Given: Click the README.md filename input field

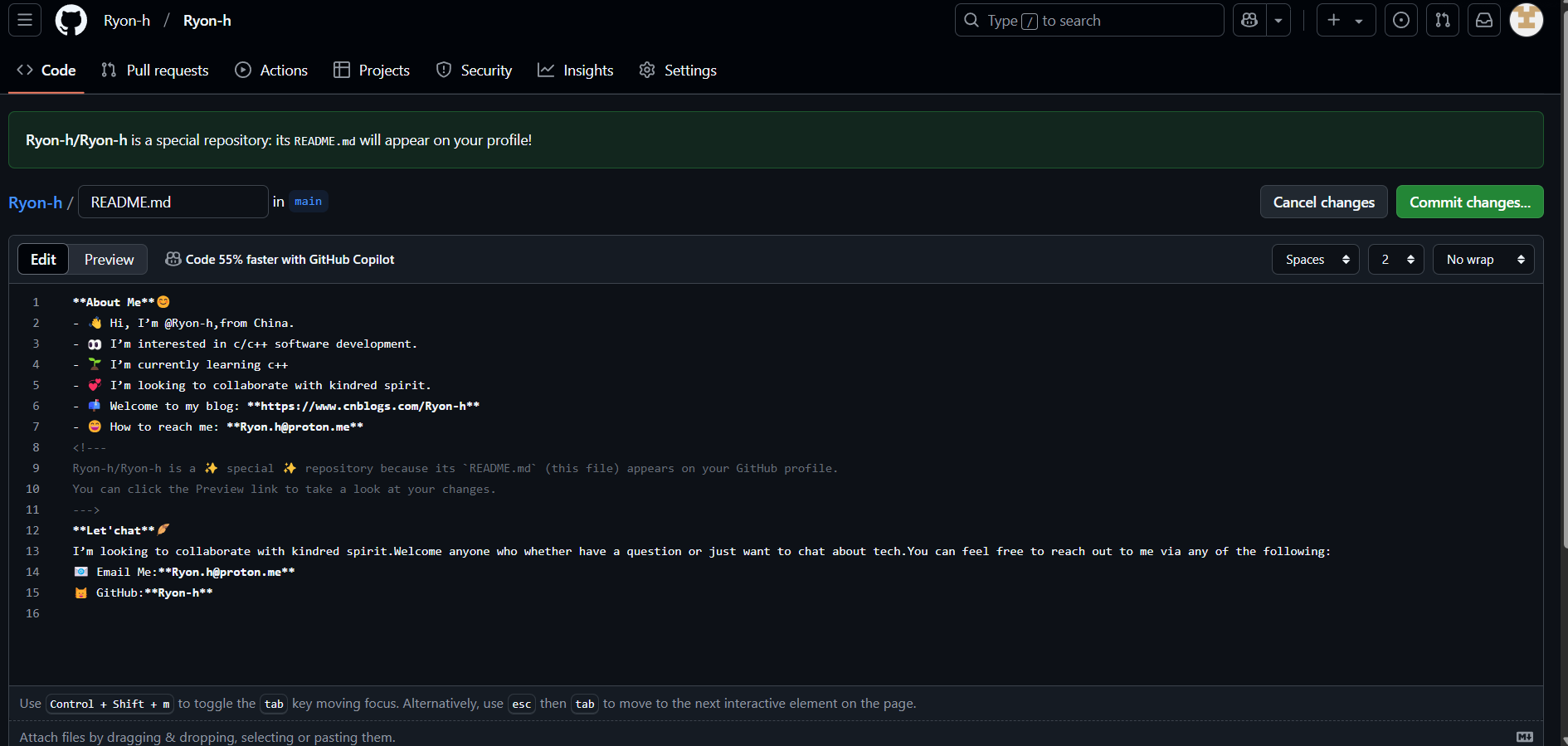Looking at the screenshot, I should click(x=173, y=202).
